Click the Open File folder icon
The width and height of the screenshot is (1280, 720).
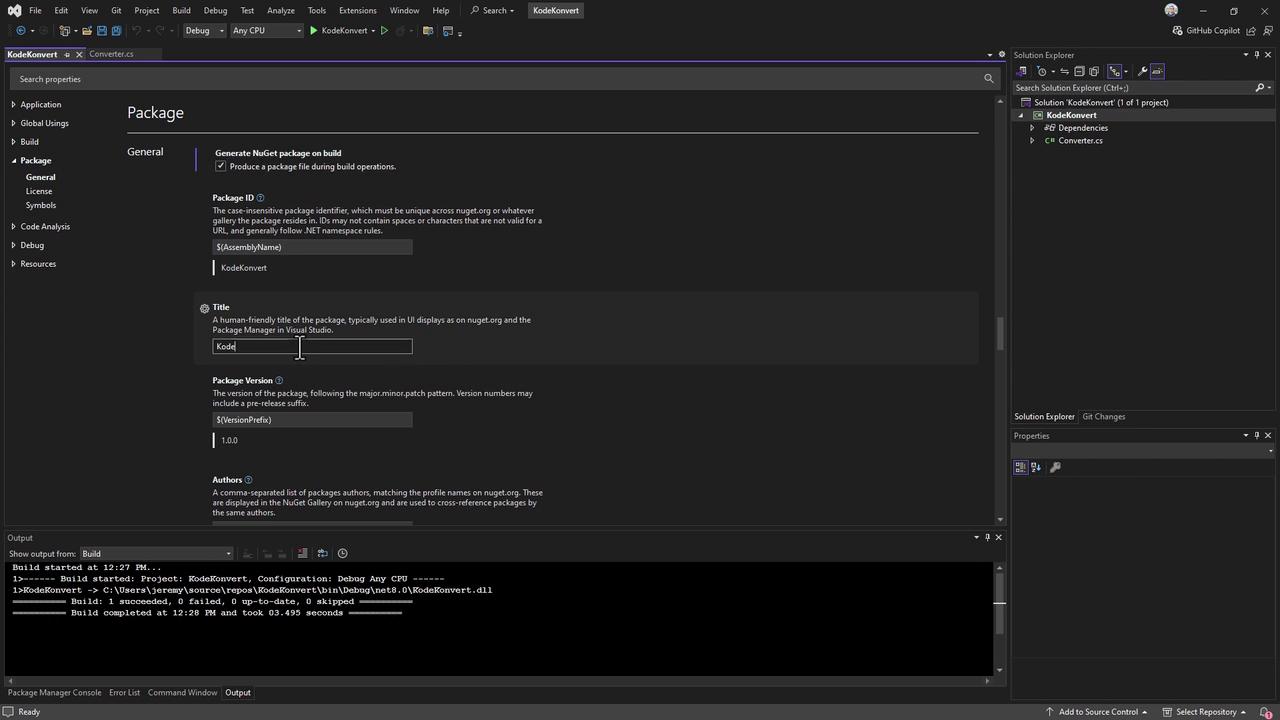coord(87,31)
